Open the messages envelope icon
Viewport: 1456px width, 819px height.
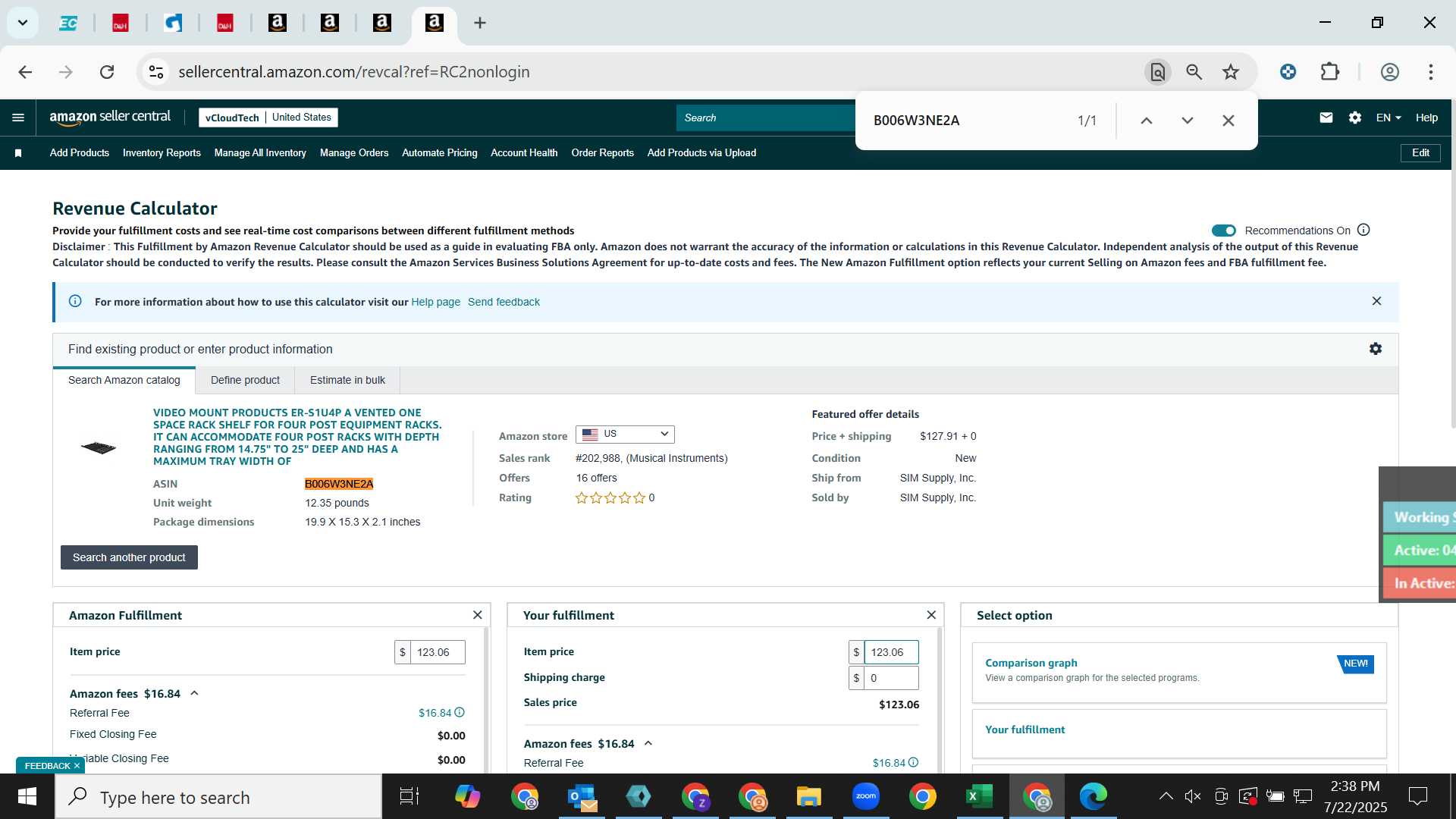click(x=1326, y=118)
